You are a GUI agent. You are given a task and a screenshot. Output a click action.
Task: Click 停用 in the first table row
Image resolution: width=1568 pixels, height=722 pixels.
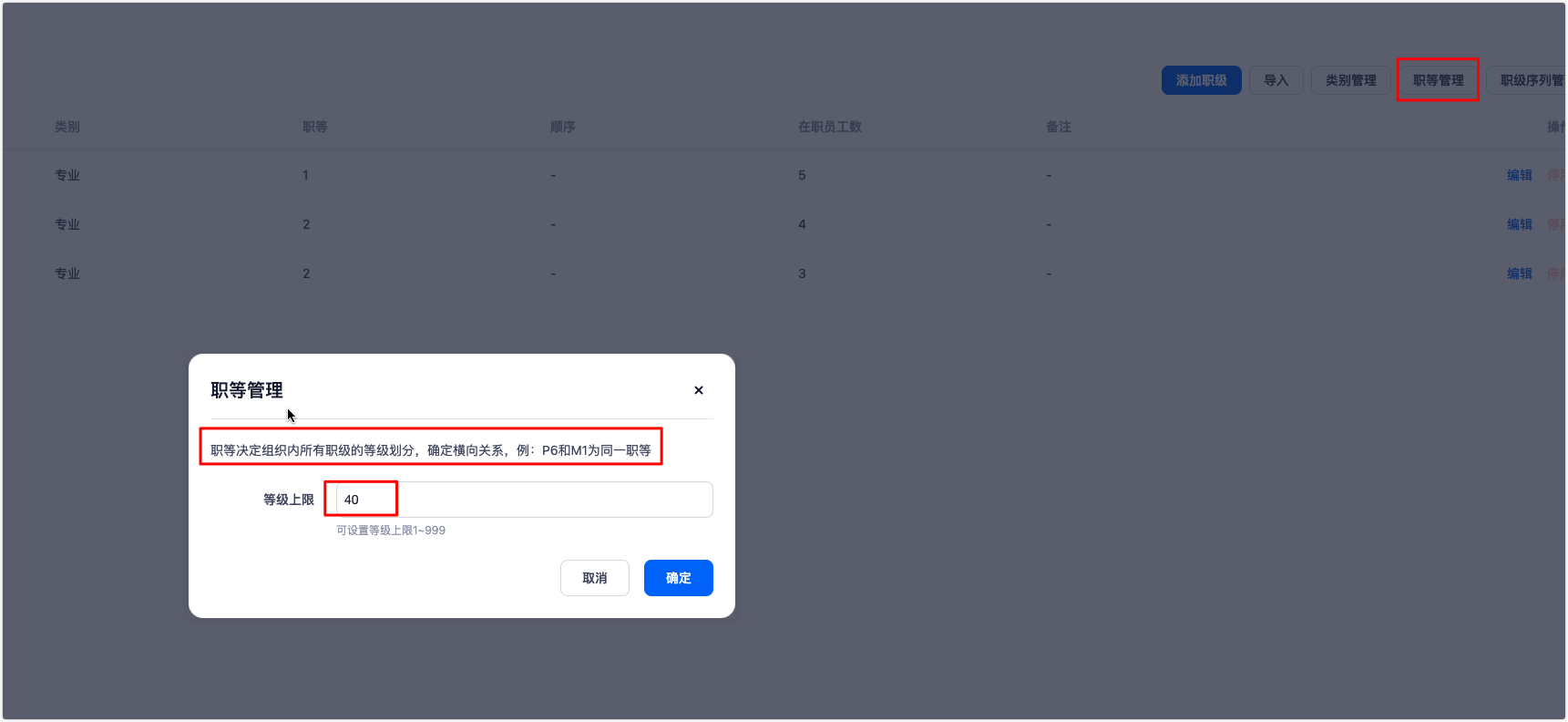tap(1555, 175)
